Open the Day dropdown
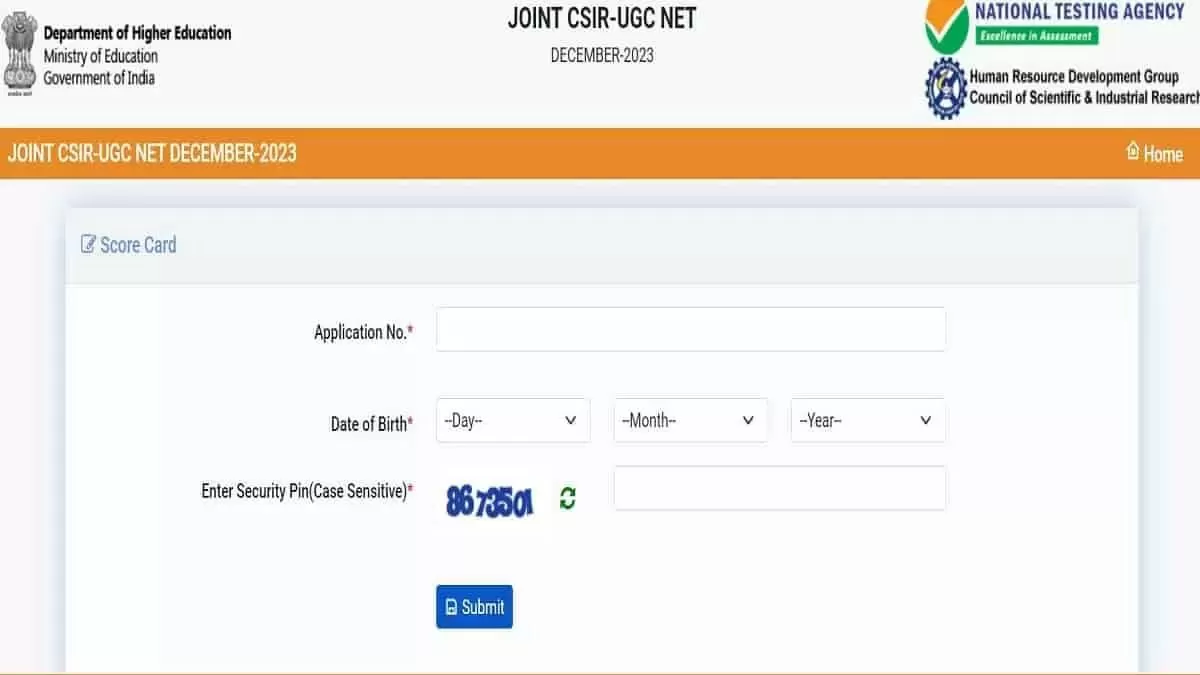 pos(512,420)
